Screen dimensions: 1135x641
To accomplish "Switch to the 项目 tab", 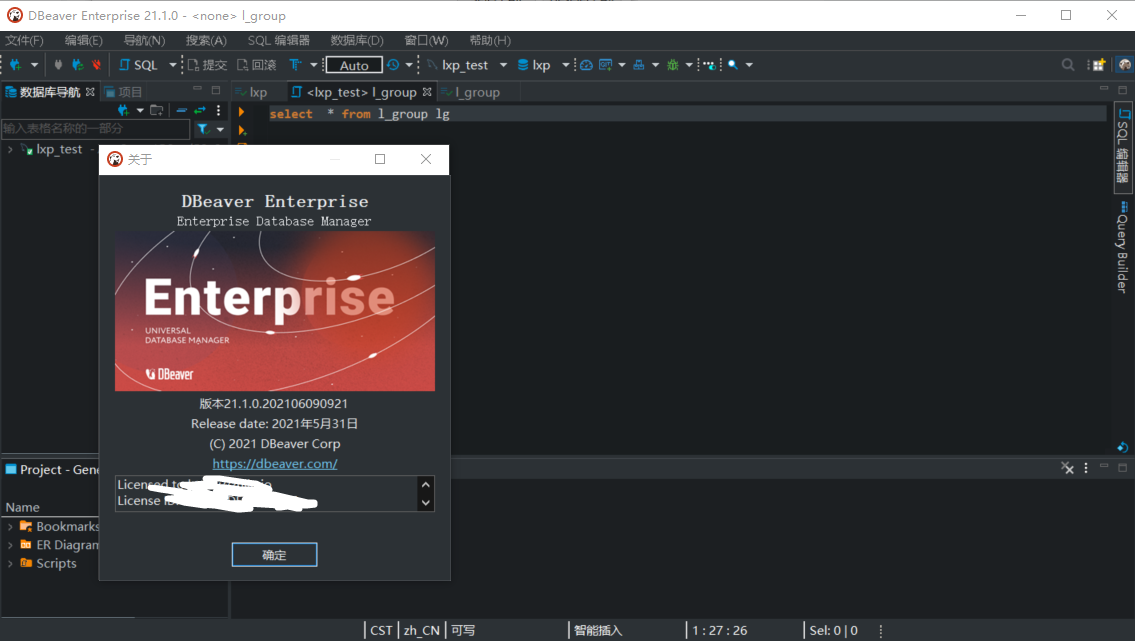I will 123,92.
